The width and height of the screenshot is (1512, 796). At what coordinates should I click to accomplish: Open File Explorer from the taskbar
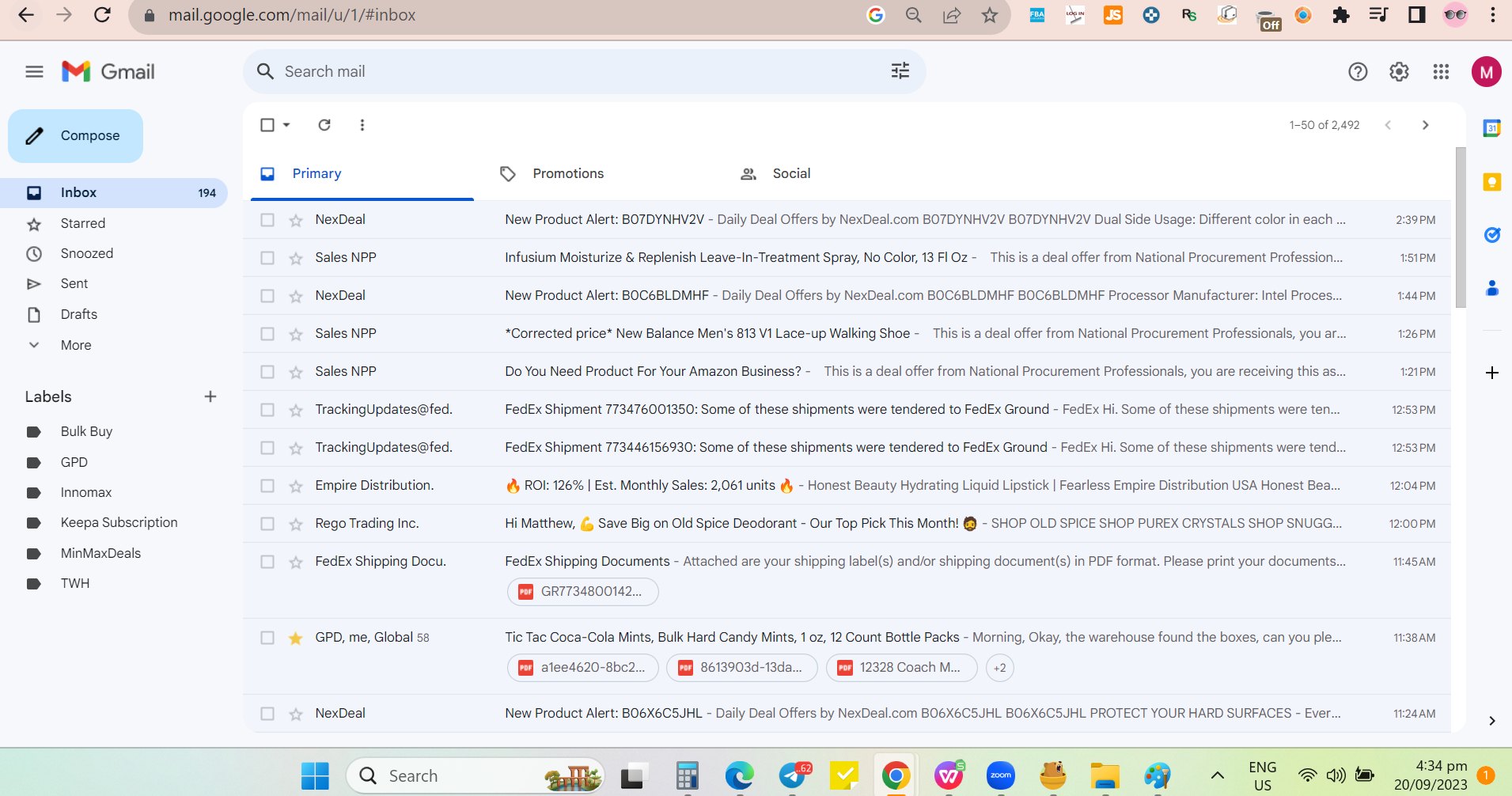tap(1105, 775)
